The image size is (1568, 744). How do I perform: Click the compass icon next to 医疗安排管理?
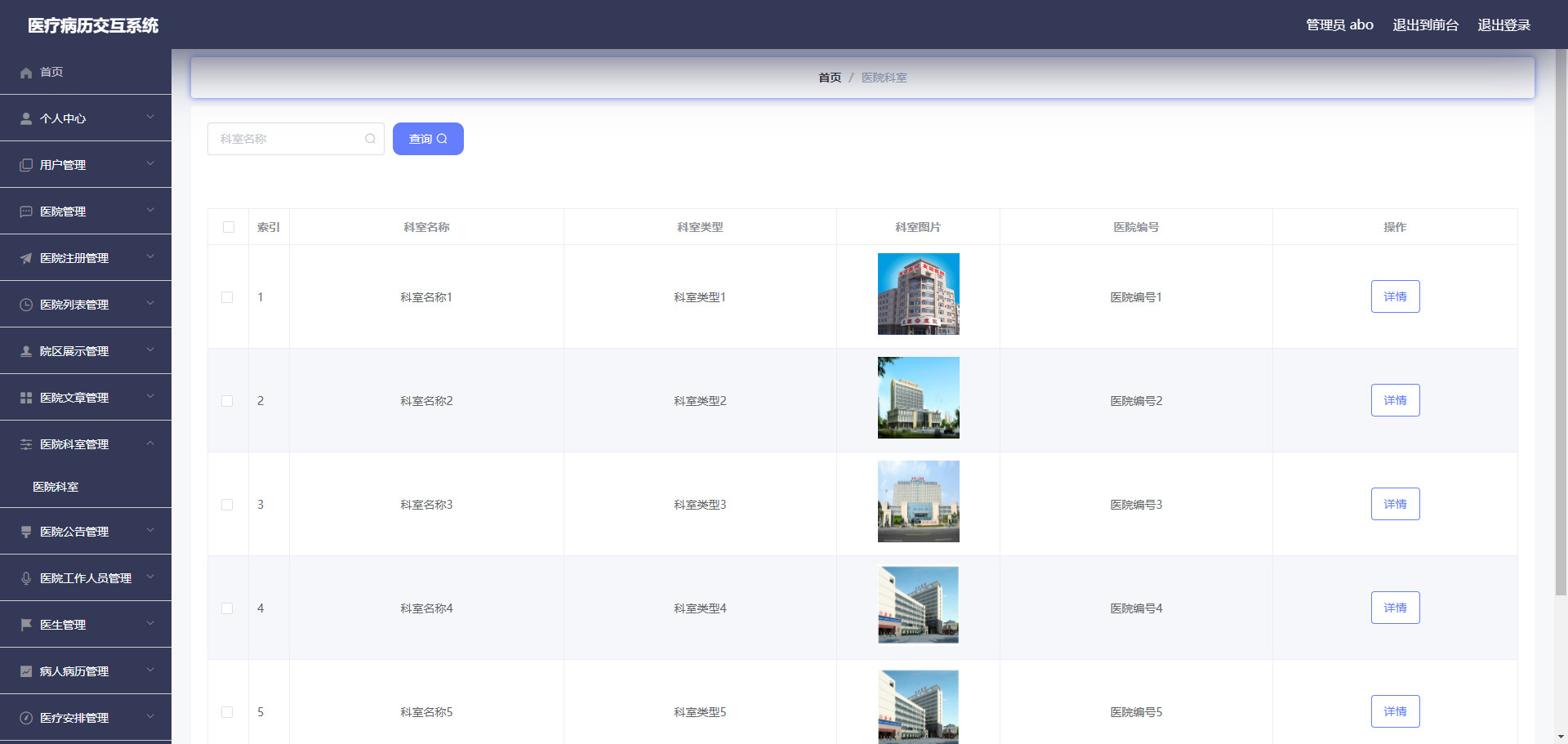coord(26,718)
